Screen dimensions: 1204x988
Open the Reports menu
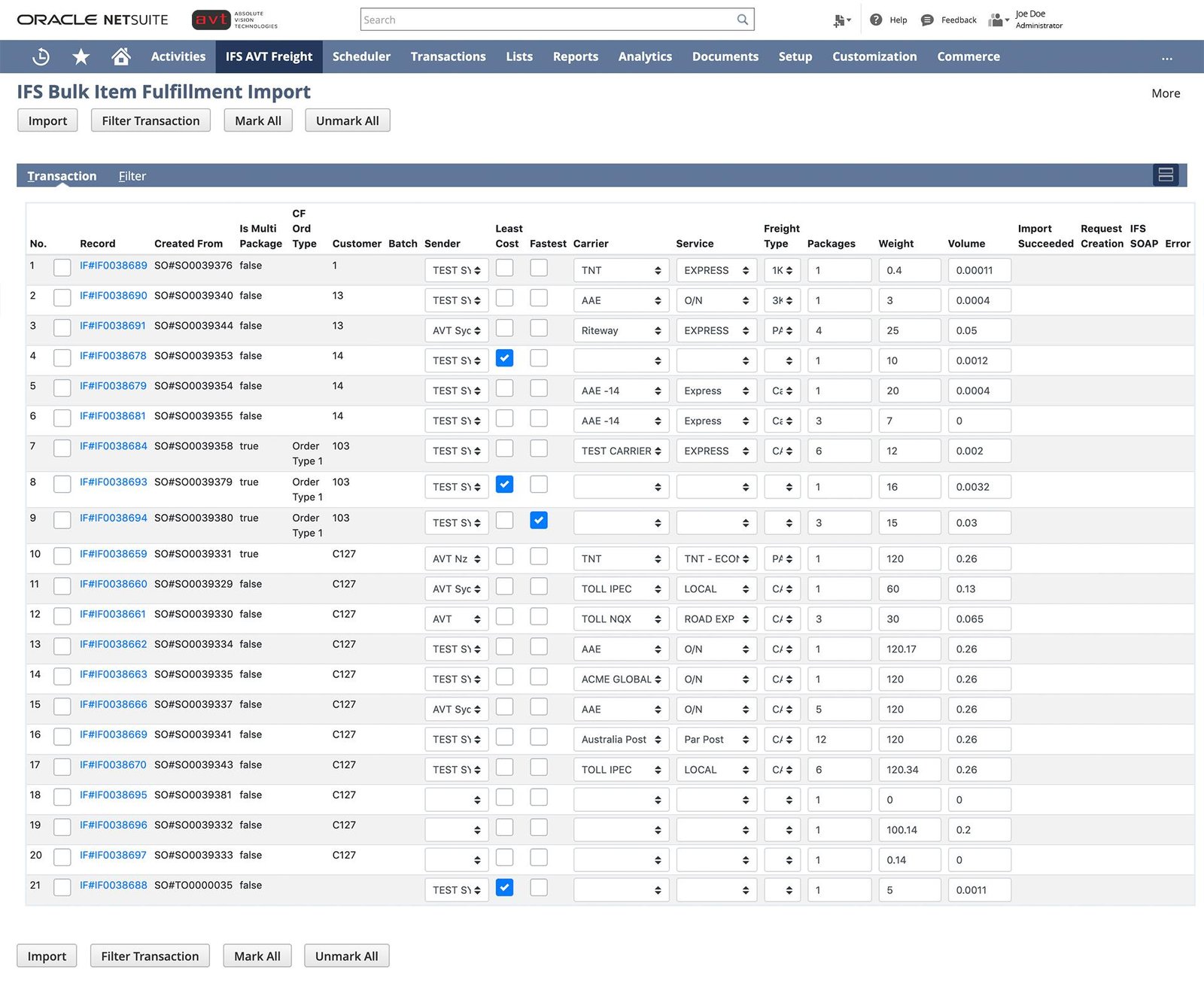pyautogui.click(x=576, y=56)
